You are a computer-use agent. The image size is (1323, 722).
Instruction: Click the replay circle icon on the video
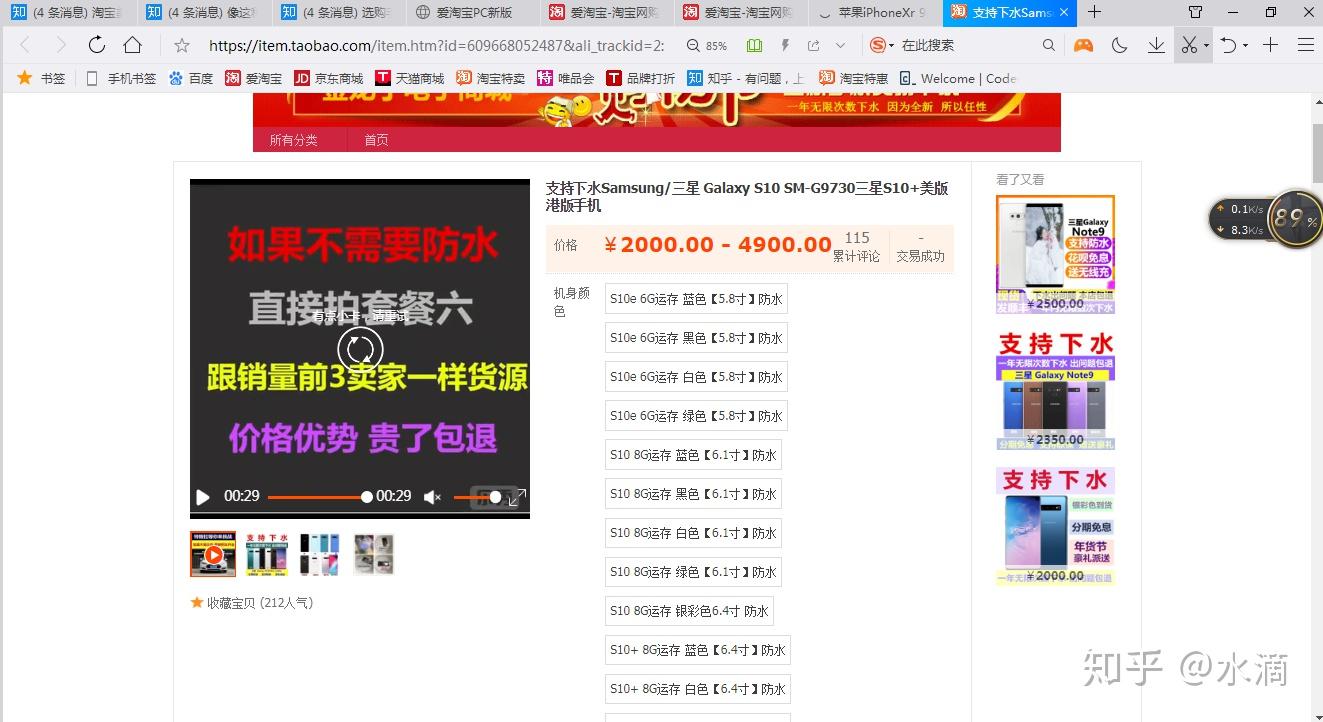360,348
